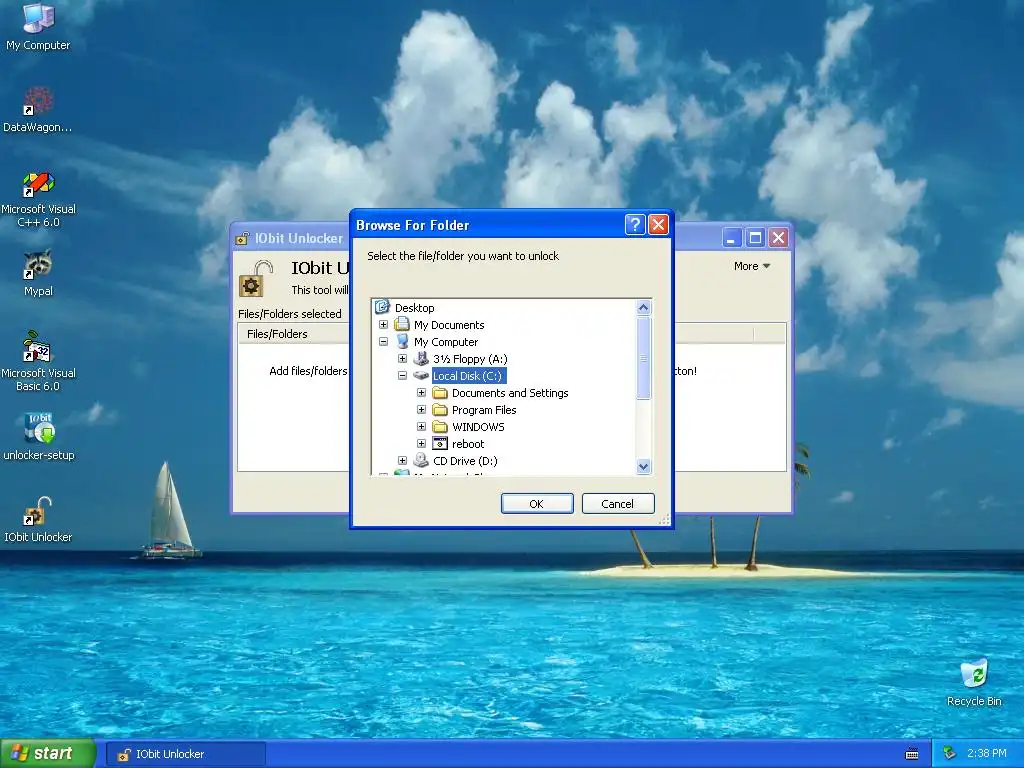
Task: Select the Recycle Bin icon
Action: click(x=974, y=682)
